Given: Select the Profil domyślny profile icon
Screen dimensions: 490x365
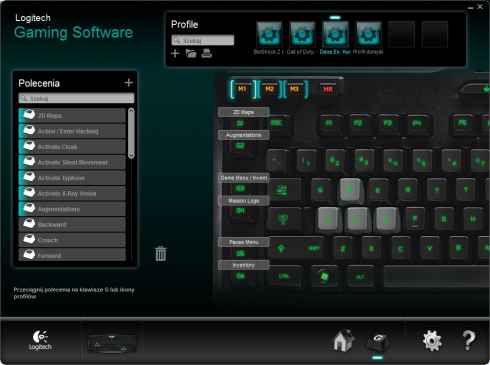Looking at the screenshot, I should tap(368, 34).
